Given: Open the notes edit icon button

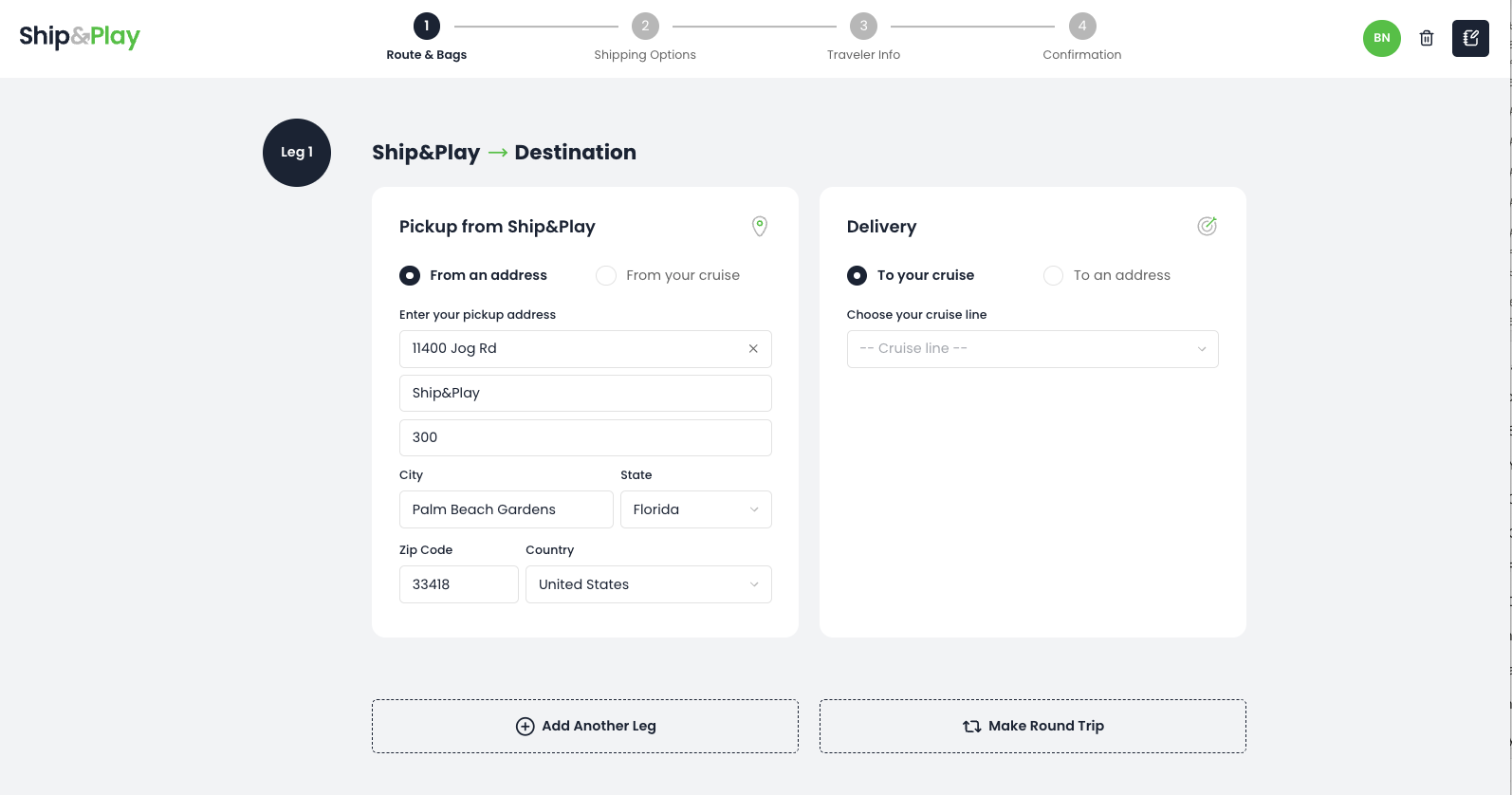Looking at the screenshot, I should pyautogui.click(x=1470, y=38).
